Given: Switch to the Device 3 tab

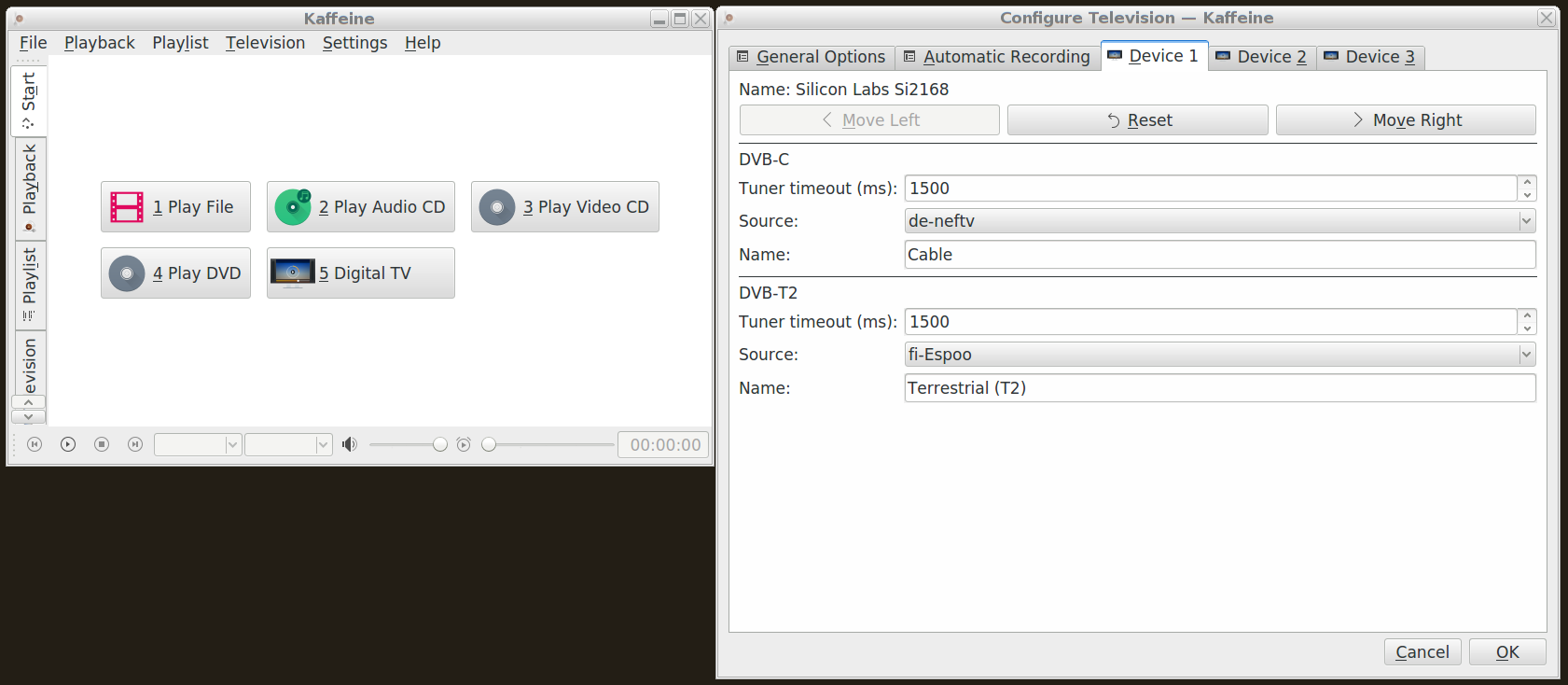Looking at the screenshot, I should (x=1370, y=57).
